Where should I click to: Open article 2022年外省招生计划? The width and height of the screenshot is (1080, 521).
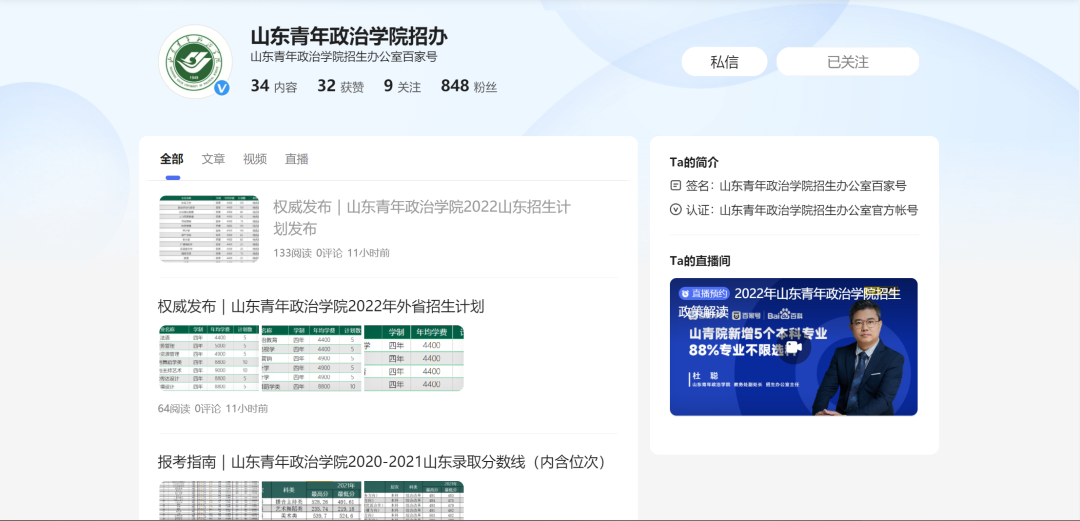click(x=321, y=306)
